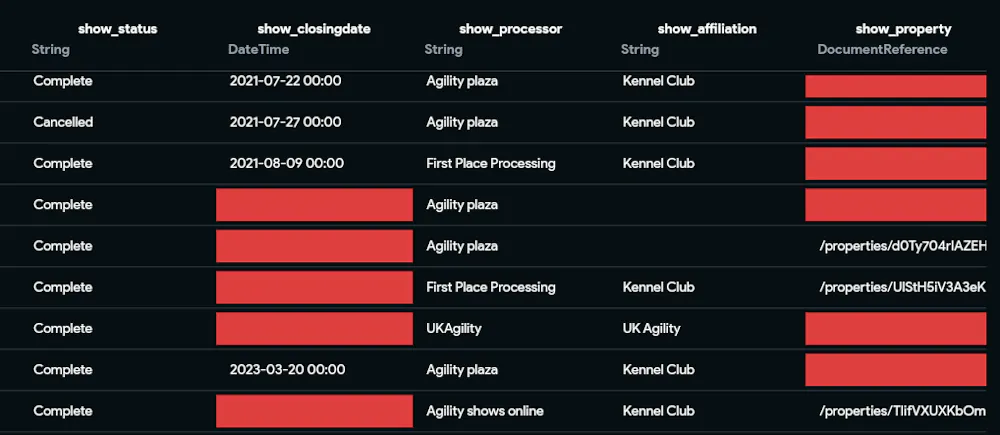The image size is (1000, 435).
Task: Click Kennel Club in the 2023-03-20 row
Action: tap(658, 369)
